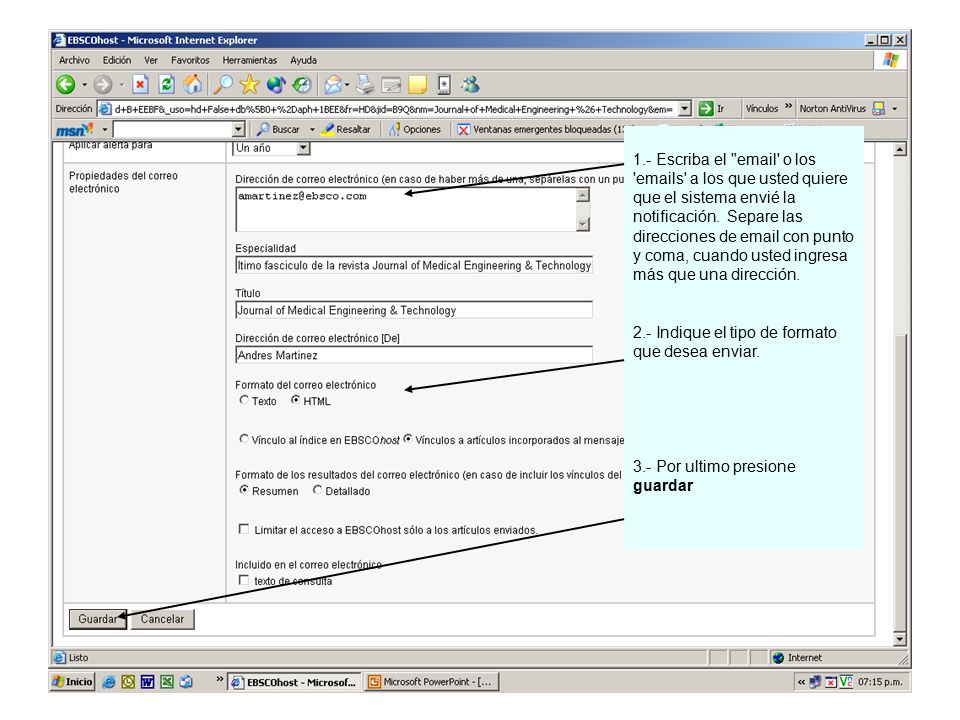Open the Un año alert duration dropdown
Image resolution: width=960 pixels, height=720 pixels.
tap(303, 148)
